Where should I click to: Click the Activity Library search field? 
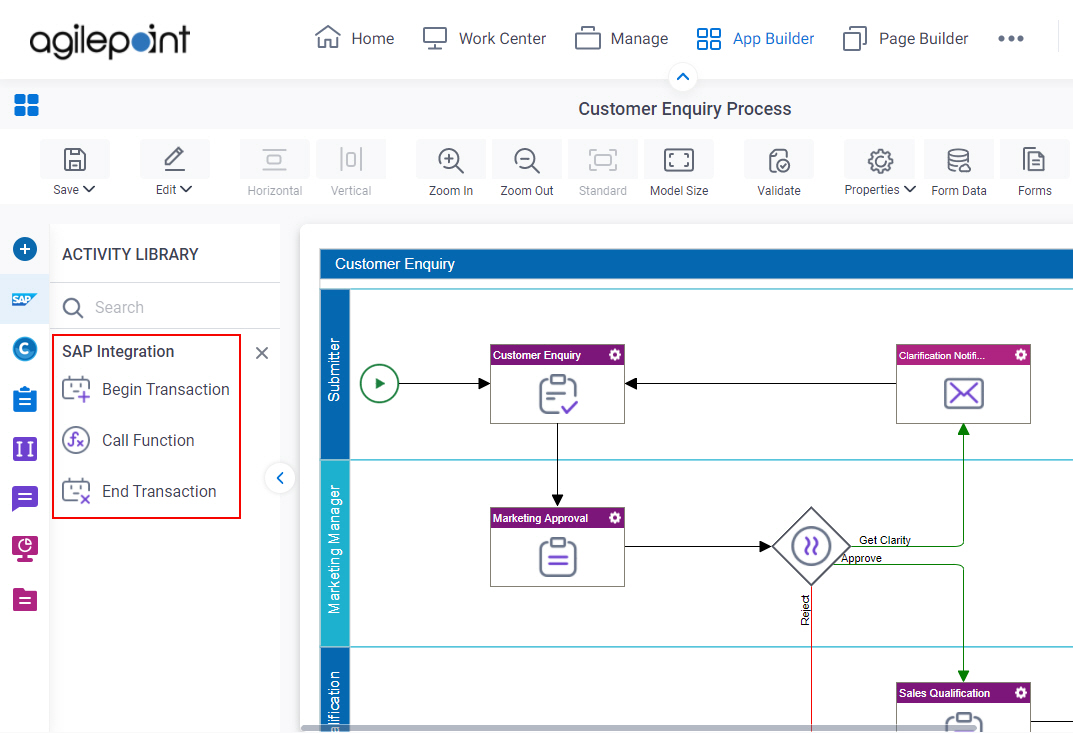165,307
